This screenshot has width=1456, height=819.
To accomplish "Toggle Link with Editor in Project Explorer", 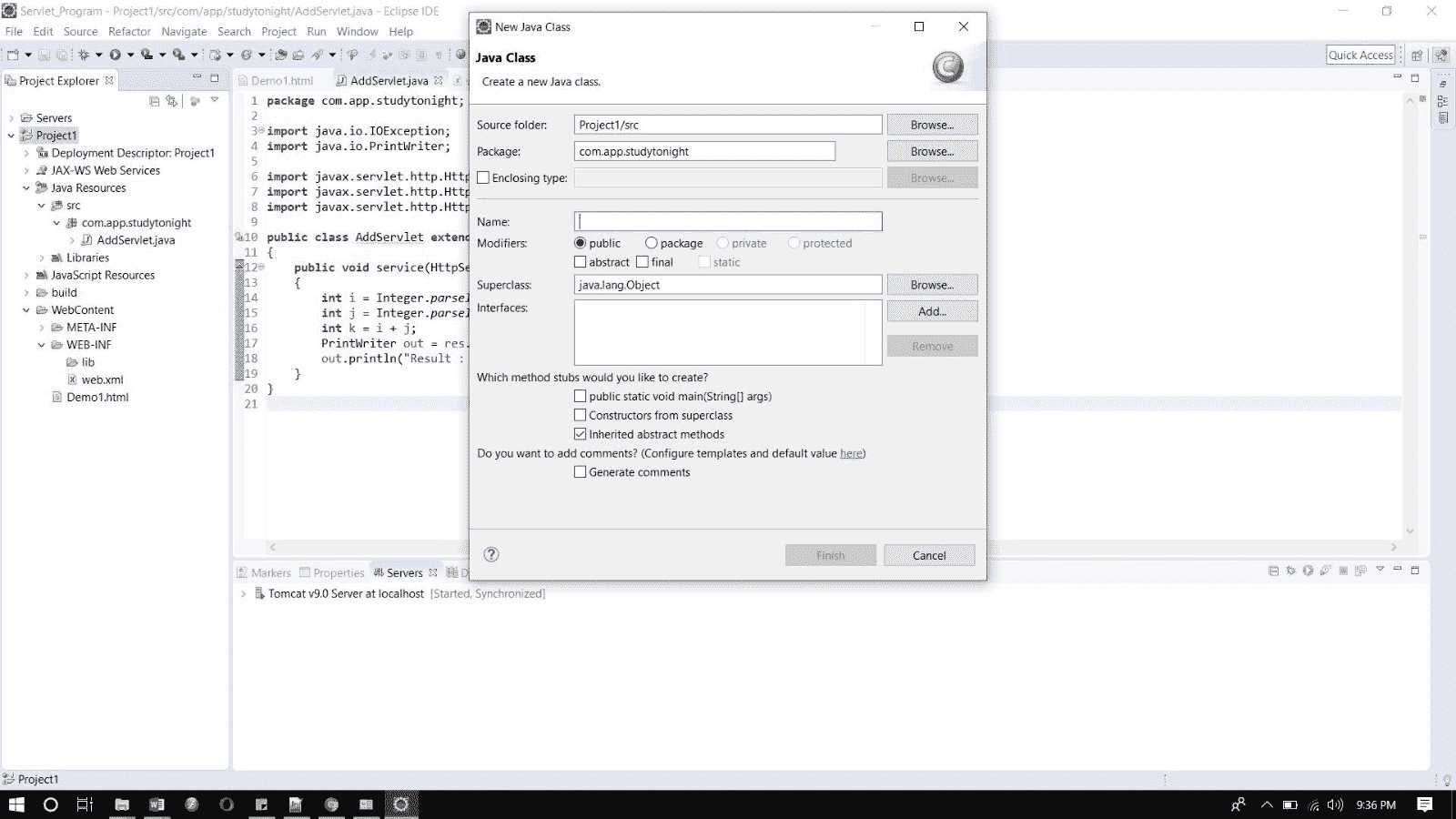I will click(x=170, y=101).
